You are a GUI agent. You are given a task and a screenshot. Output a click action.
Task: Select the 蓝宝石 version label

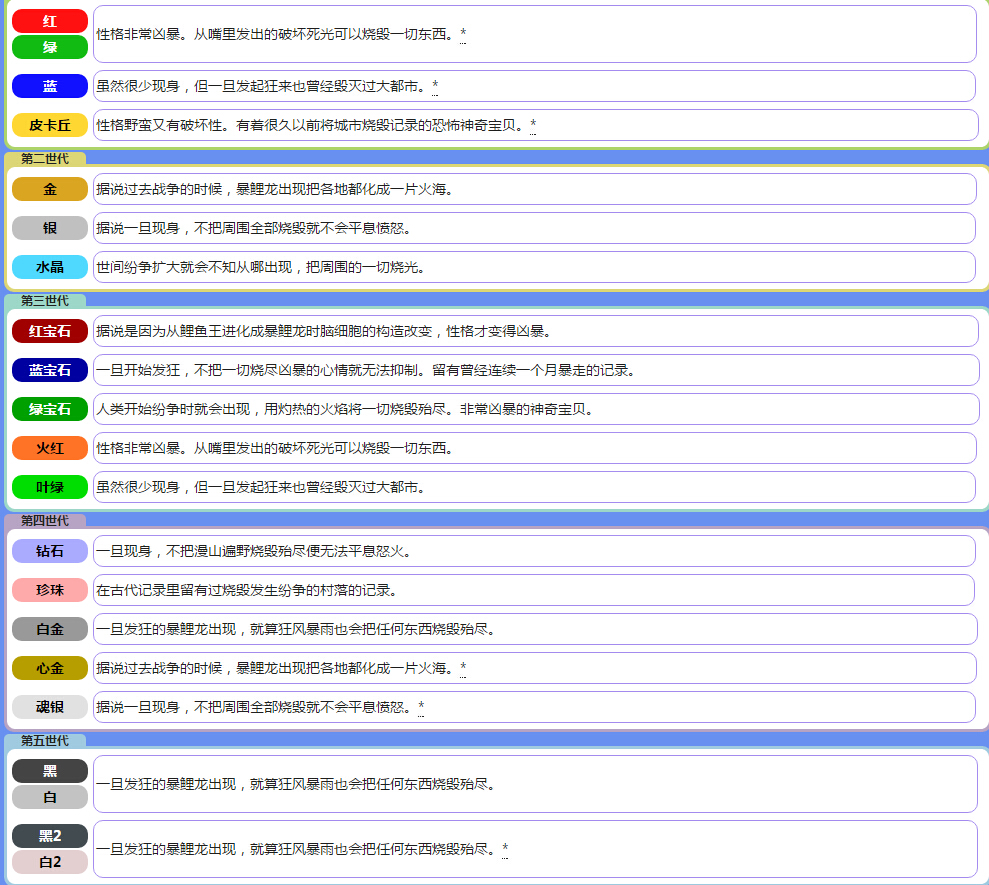click(x=50, y=370)
